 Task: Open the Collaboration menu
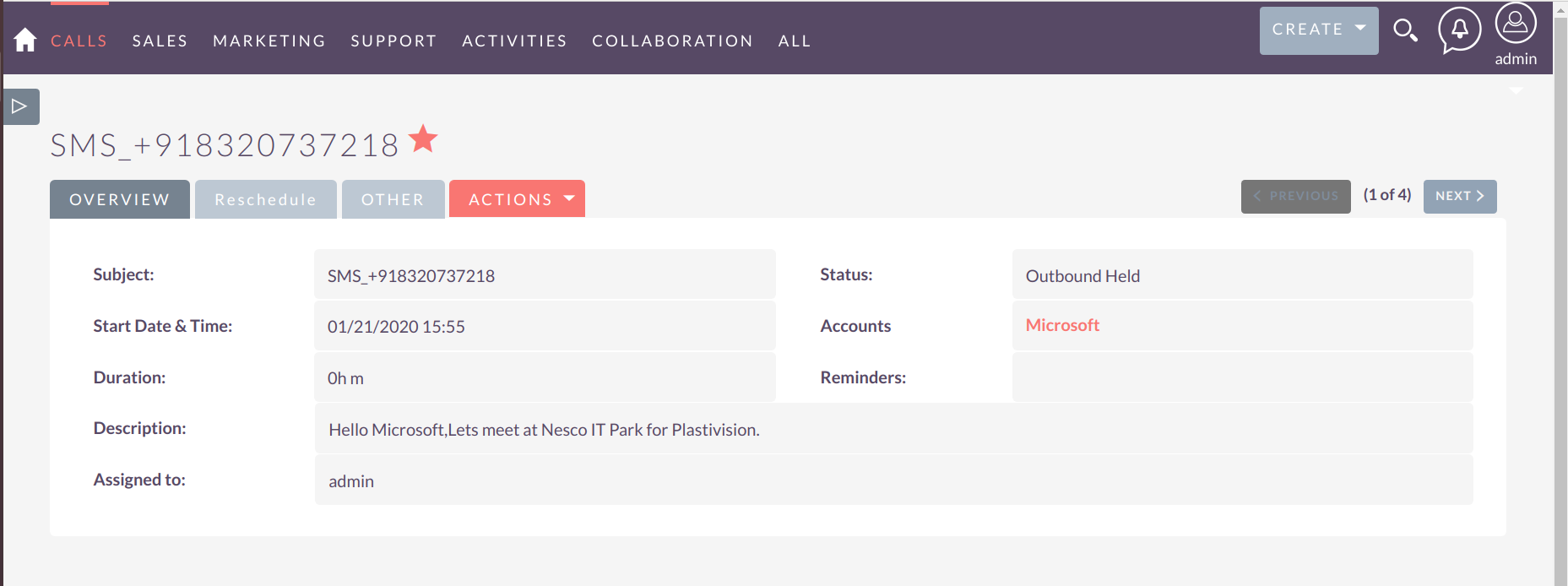[672, 41]
